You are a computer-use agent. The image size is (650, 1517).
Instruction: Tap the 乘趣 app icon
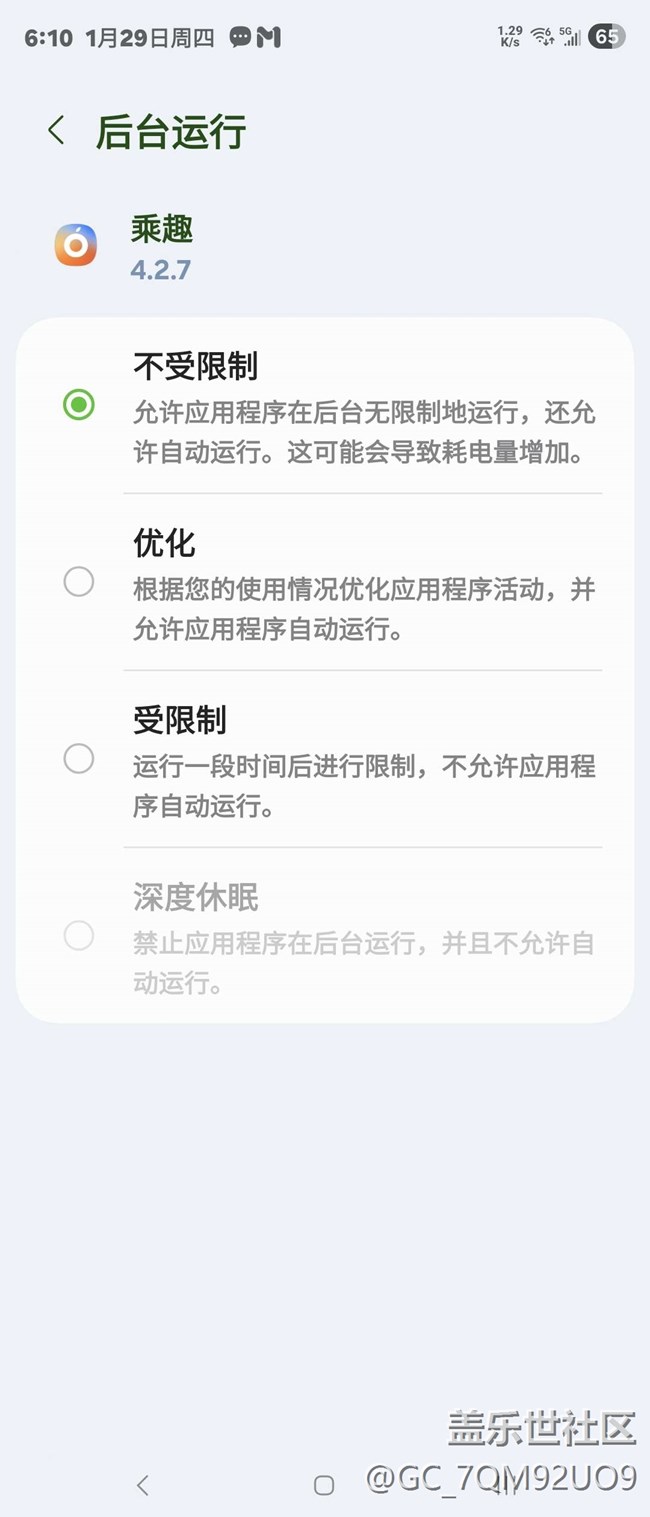click(76, 246)
